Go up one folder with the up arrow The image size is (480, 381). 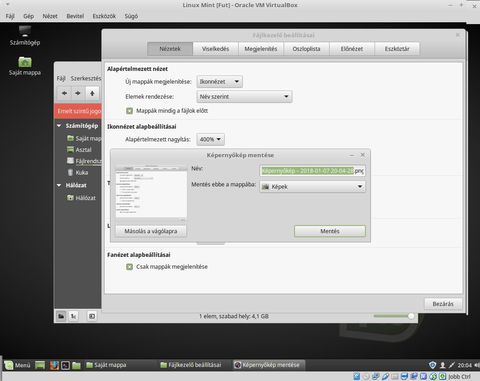(x=92, y=93)
